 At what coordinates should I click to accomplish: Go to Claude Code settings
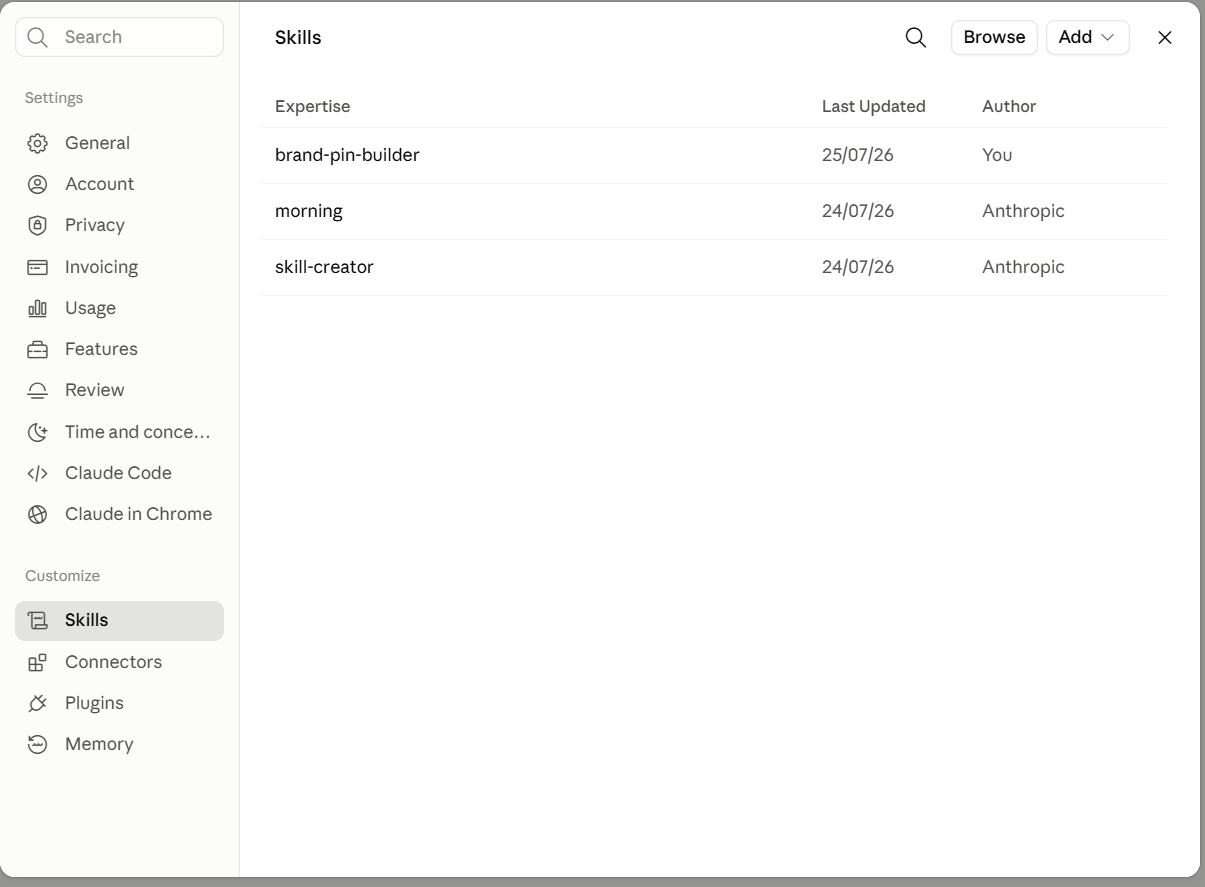(119, 473)
